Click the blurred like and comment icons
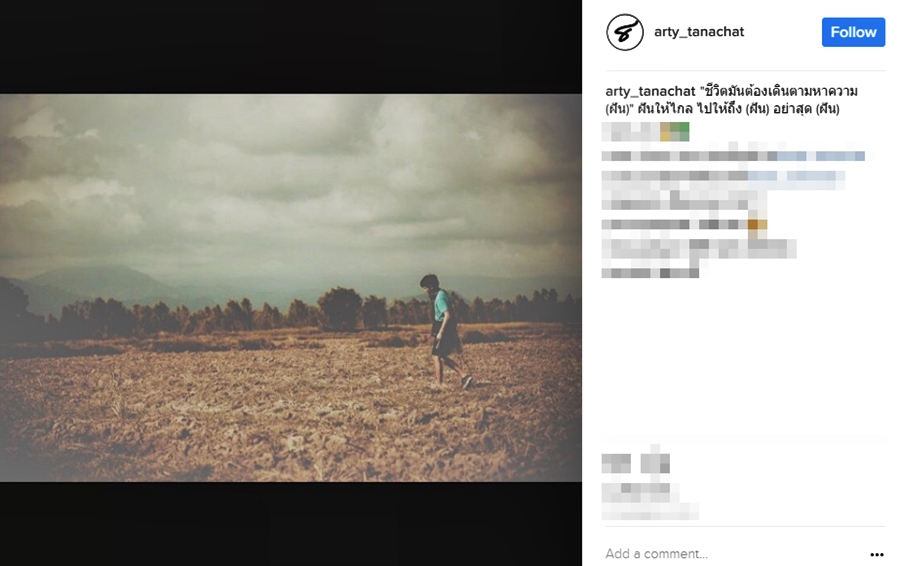This screenshot has width=900, height=566. point(636,463)
